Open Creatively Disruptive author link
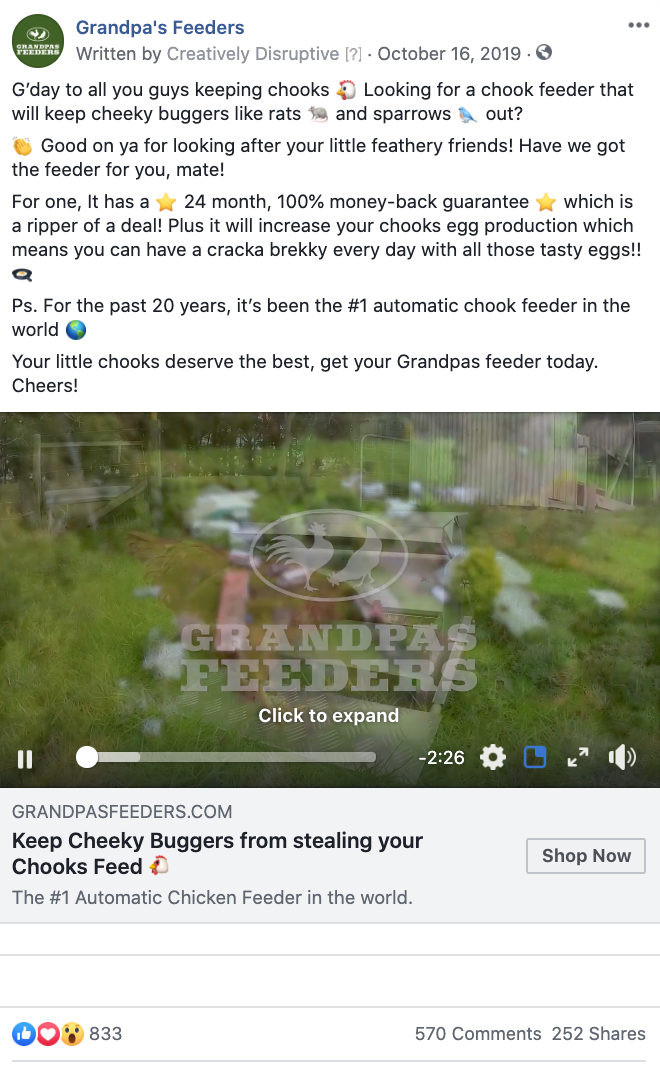This screenshot has height=1068, width=660. coord(253,54)
